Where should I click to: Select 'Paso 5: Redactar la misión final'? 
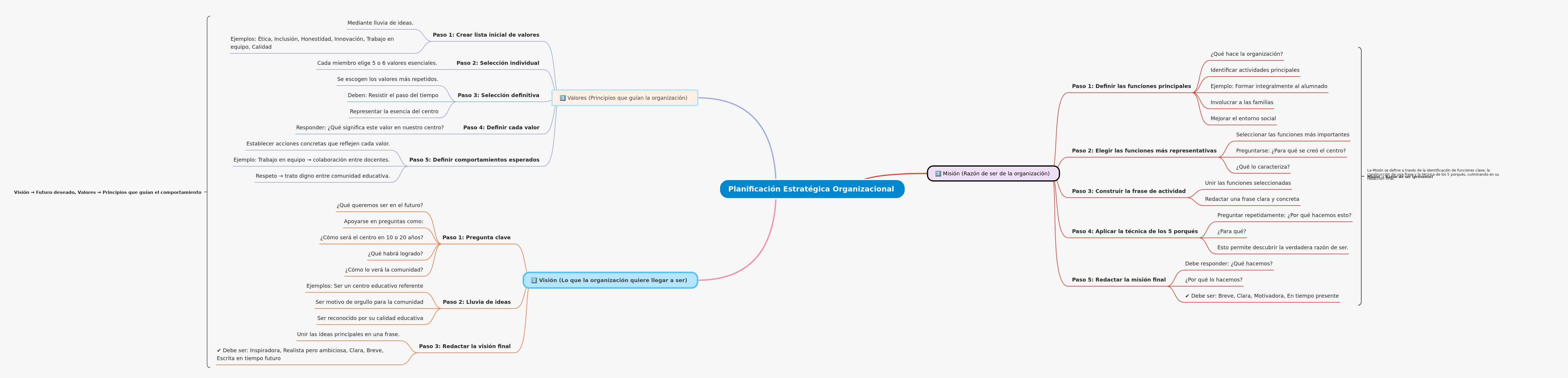tap(1118, 280)
